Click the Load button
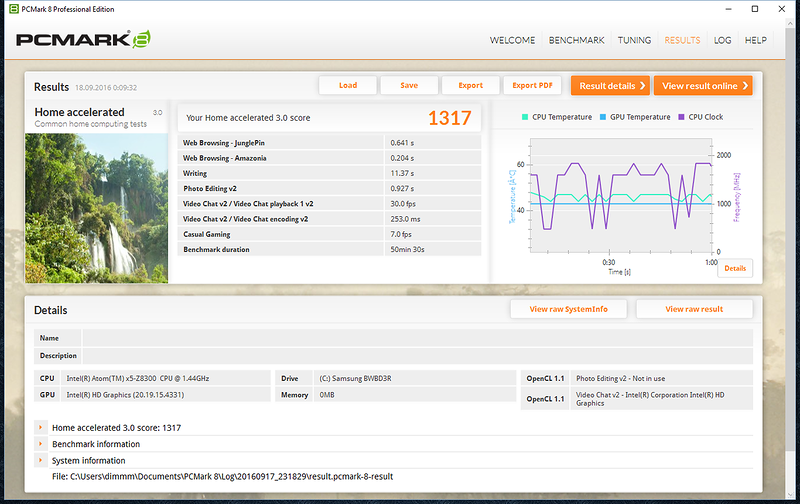800x504 pixels. 348,85
